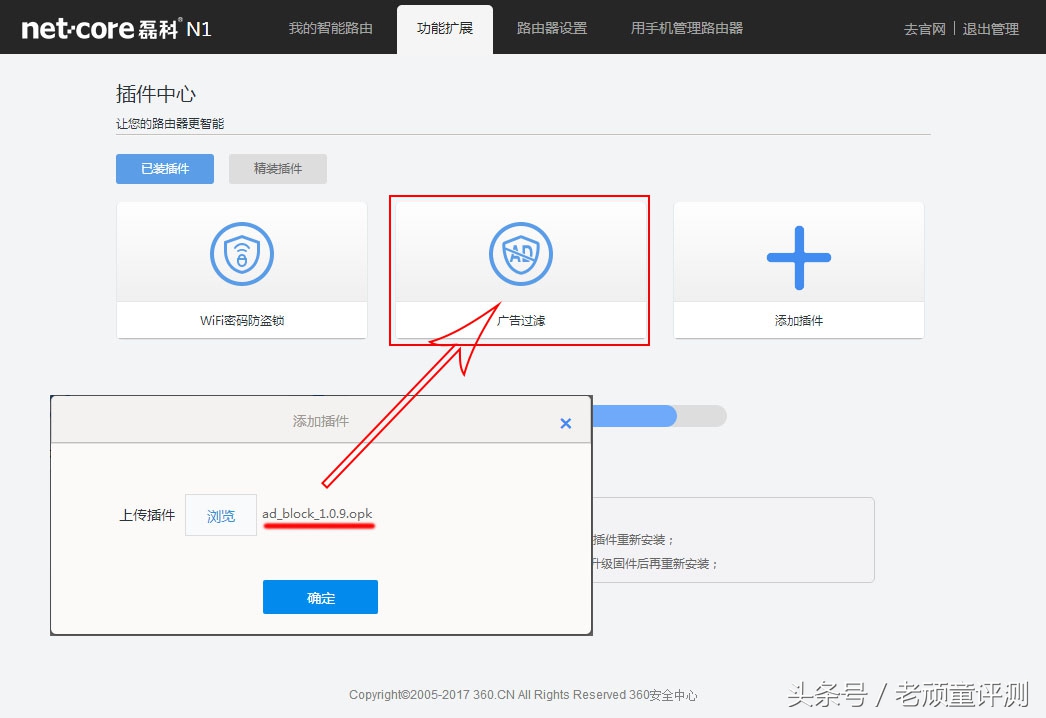This screenshot has height=718, width=1046.
Task: Select the WiFi密码防盗锁 plugin shield icon
Action: pyautogui.click(x=241, y=254)
